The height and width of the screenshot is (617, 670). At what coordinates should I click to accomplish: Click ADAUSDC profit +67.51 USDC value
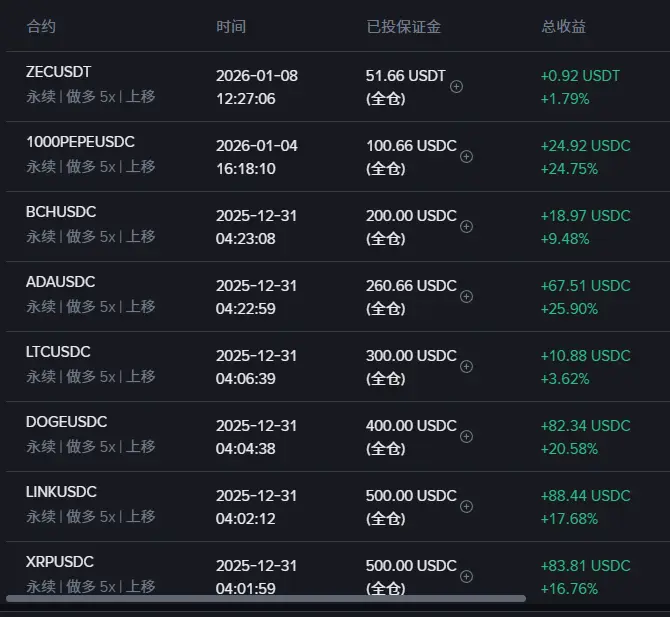tap(585, 286)
